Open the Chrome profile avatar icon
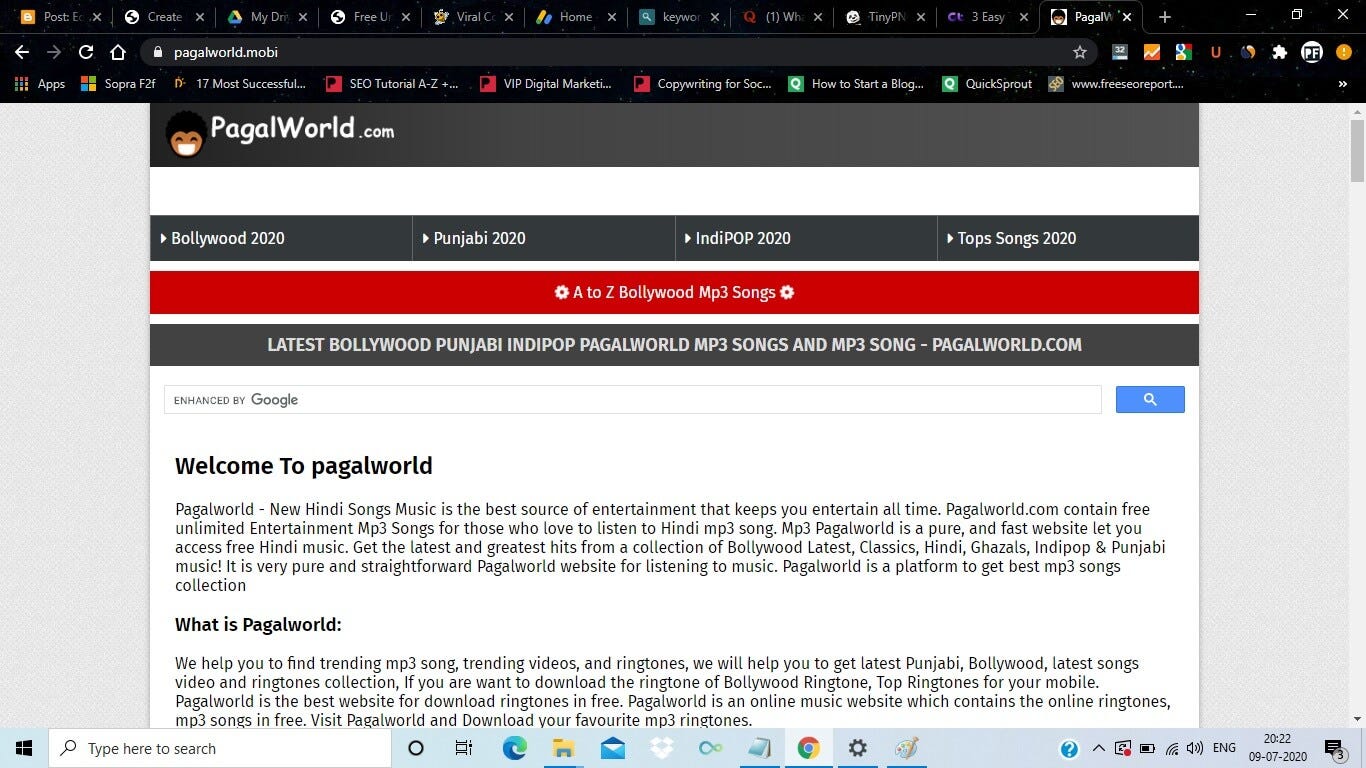Screen dimensions: 1366x768 click(x=1312, y=52)
